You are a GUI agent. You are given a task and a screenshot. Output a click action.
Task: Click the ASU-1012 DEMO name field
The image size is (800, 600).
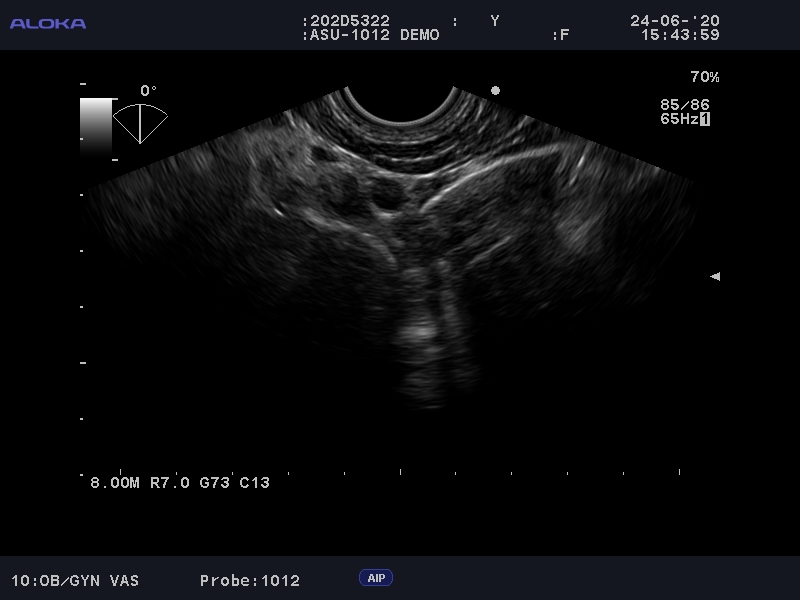[372, 35]
